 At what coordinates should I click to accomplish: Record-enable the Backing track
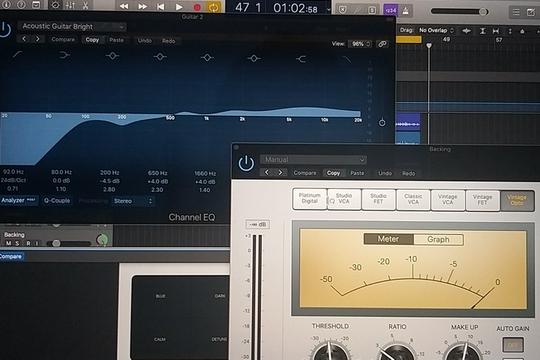click(28, 243)
